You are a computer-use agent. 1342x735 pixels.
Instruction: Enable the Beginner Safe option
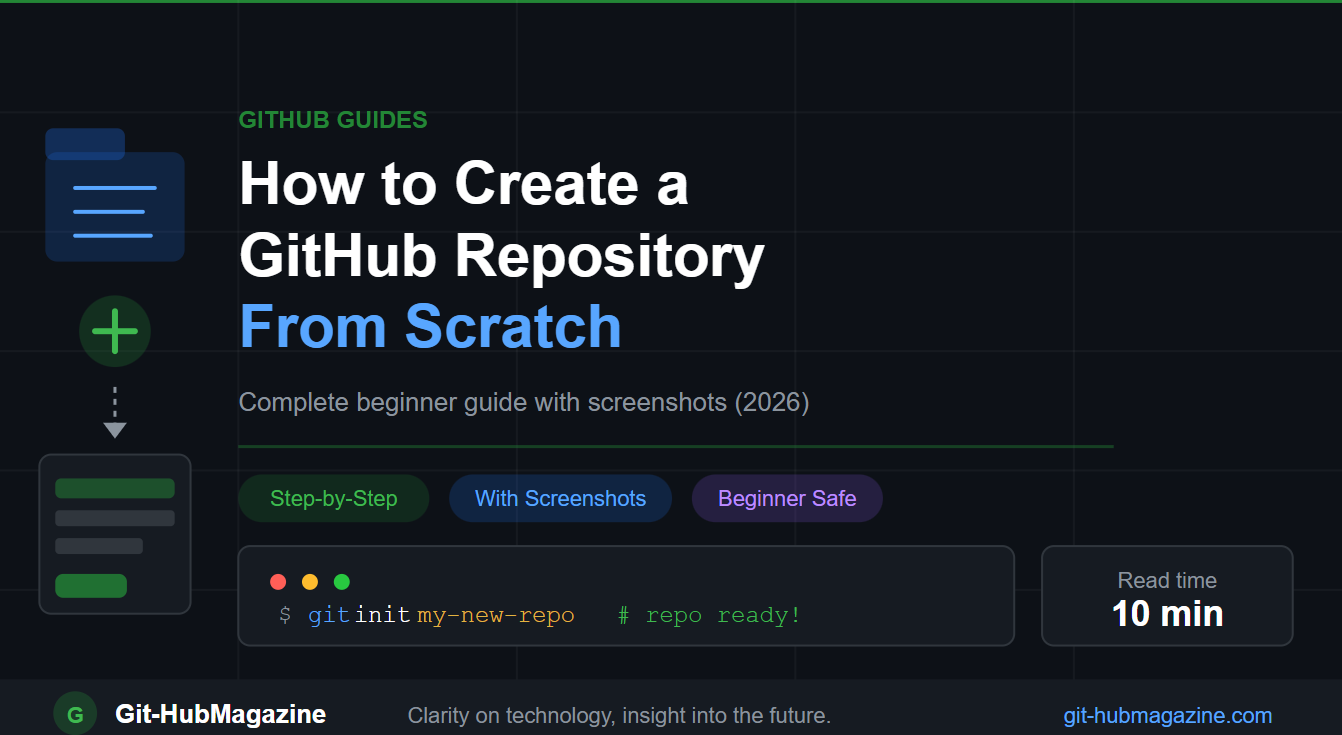click(x=787, y=498)
